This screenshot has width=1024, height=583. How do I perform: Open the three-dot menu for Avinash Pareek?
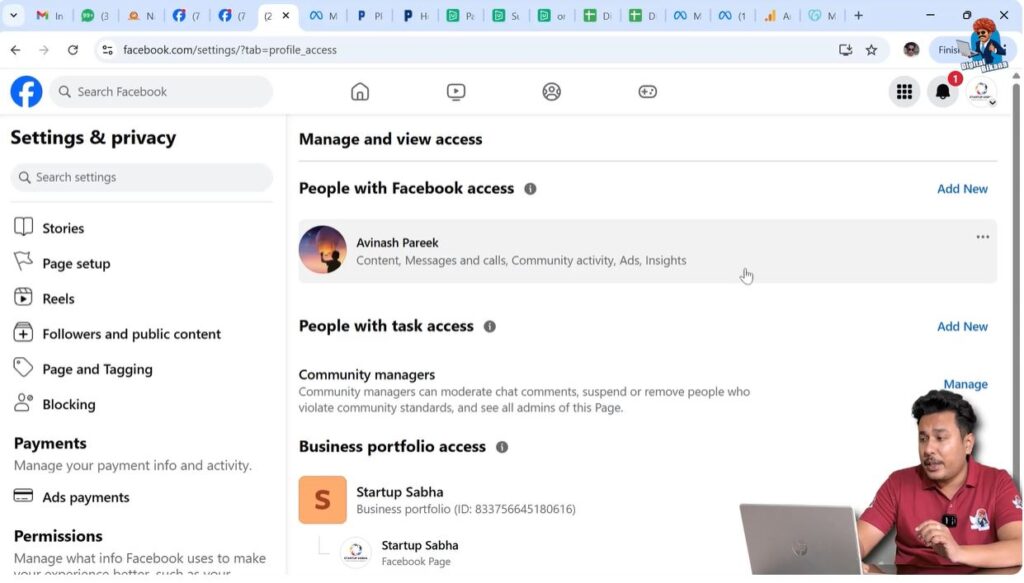click(x=982, y=236)
